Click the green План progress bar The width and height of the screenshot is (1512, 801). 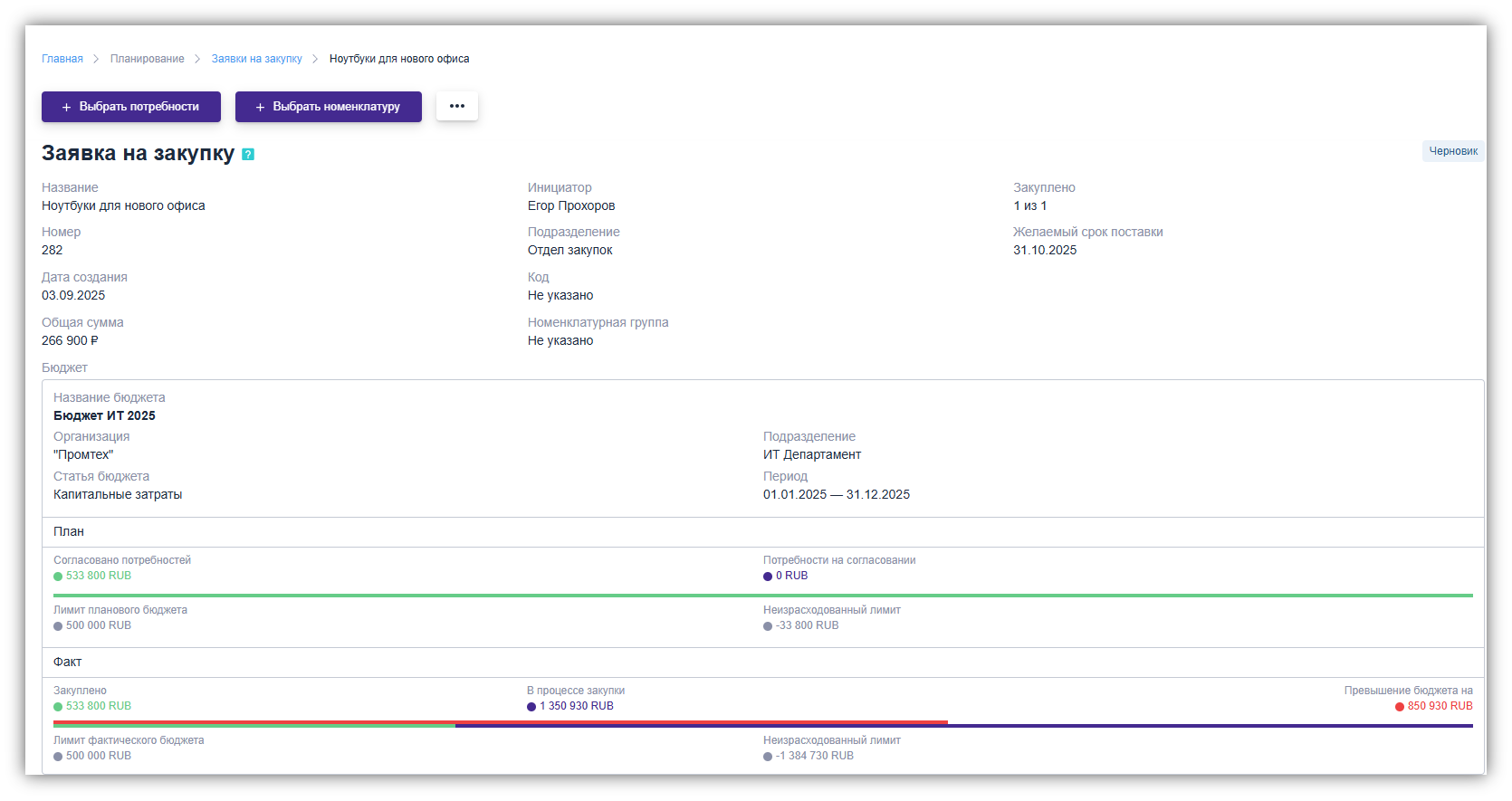point(762,596)
